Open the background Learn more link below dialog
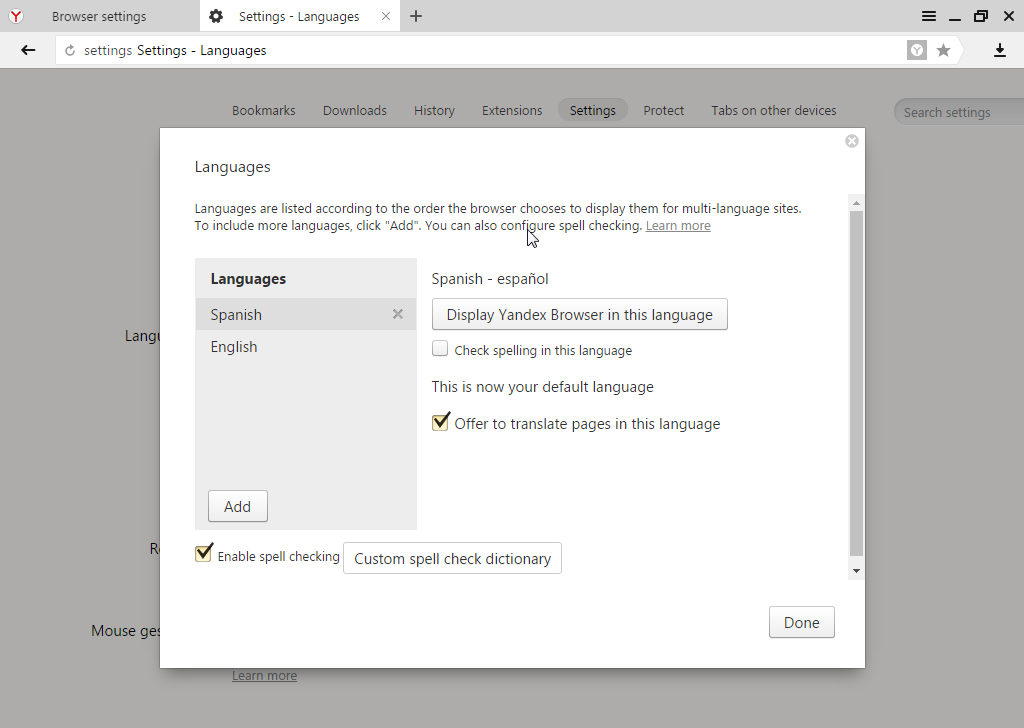1024x728 pixels. point(264,676)
